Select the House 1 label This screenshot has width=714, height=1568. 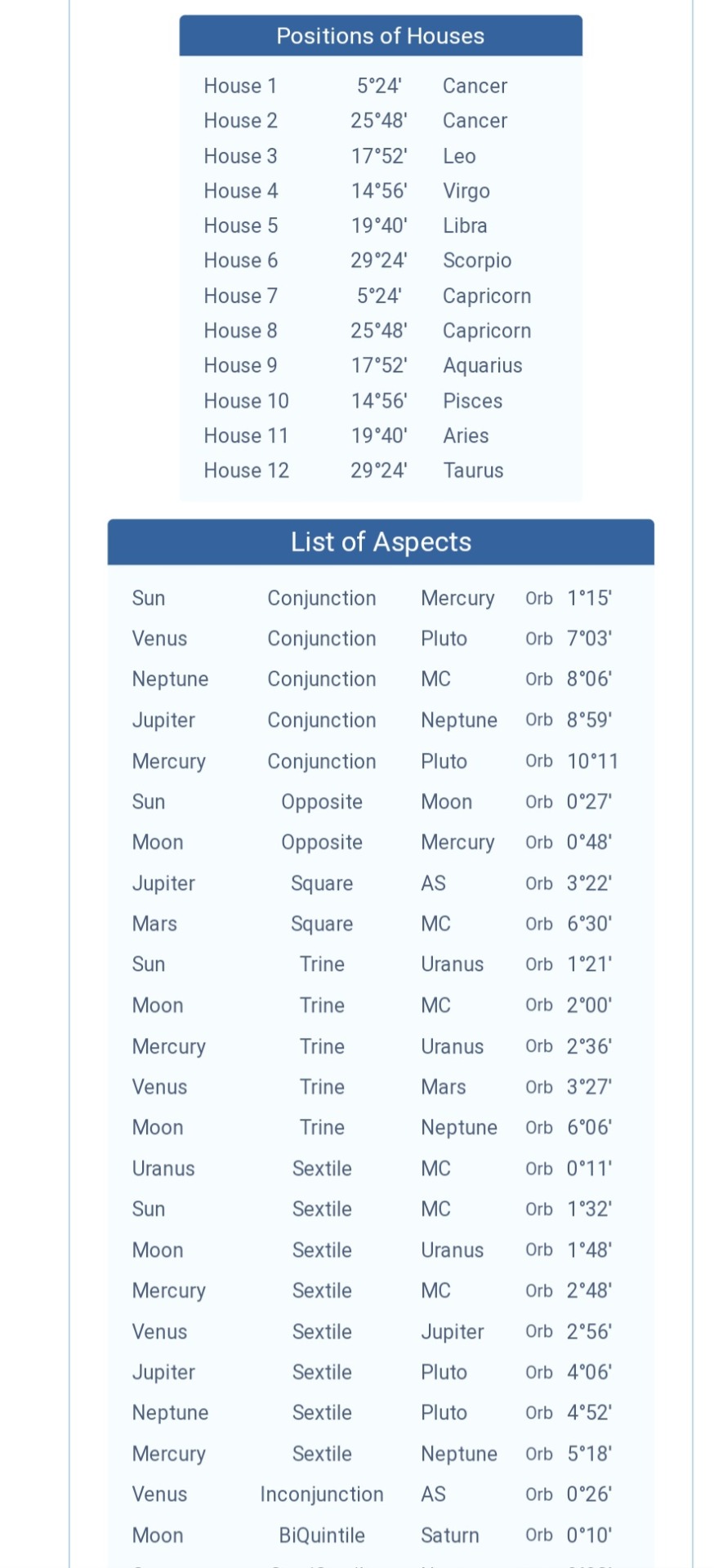tap(240, 86)
